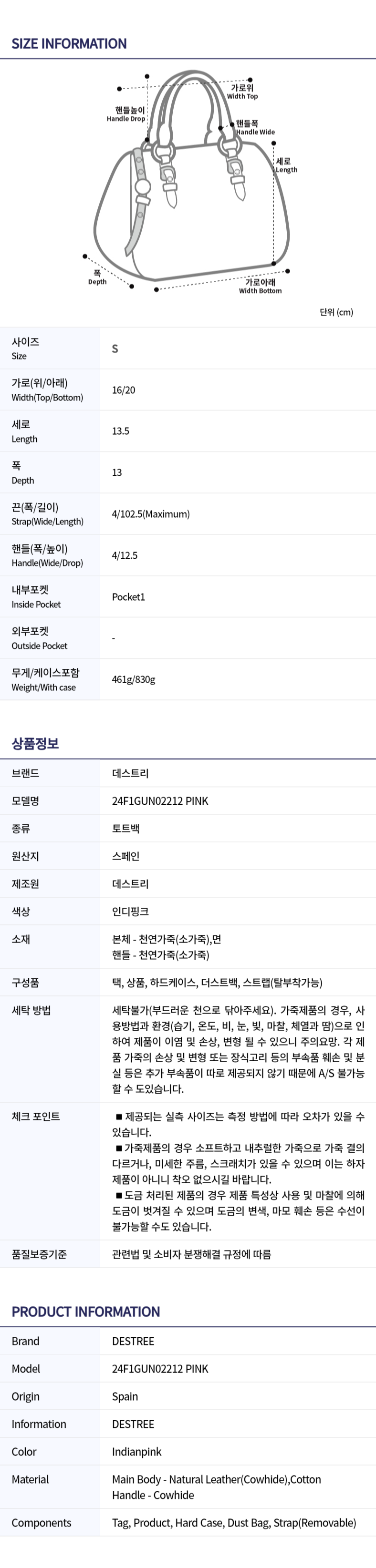Click the weight value 461g/830g
This screenshot has height=1568, width=376.
click(134, 680)
